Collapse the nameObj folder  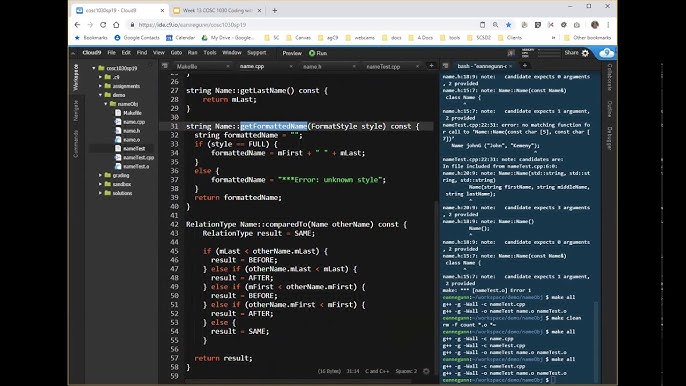106,104
